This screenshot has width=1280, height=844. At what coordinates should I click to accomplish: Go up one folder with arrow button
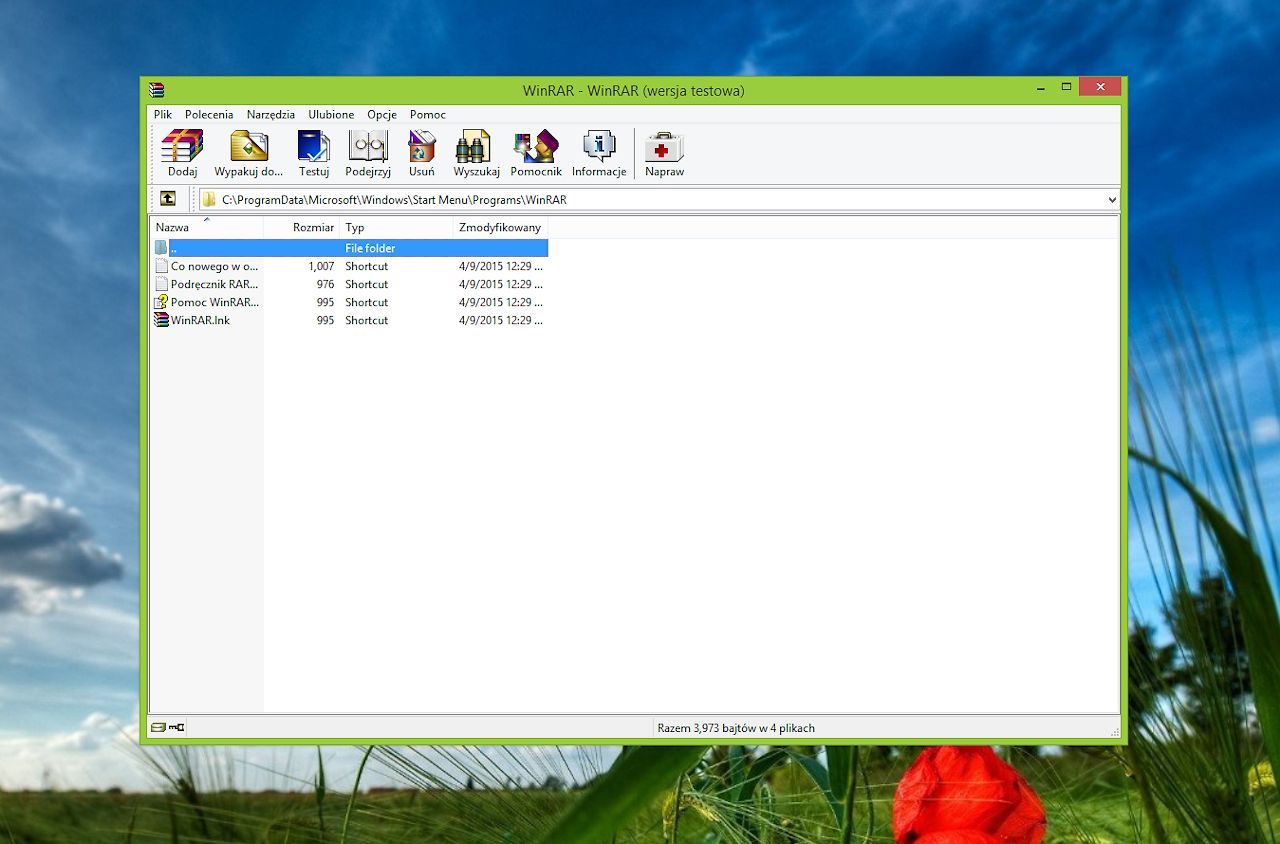point(167,199)
